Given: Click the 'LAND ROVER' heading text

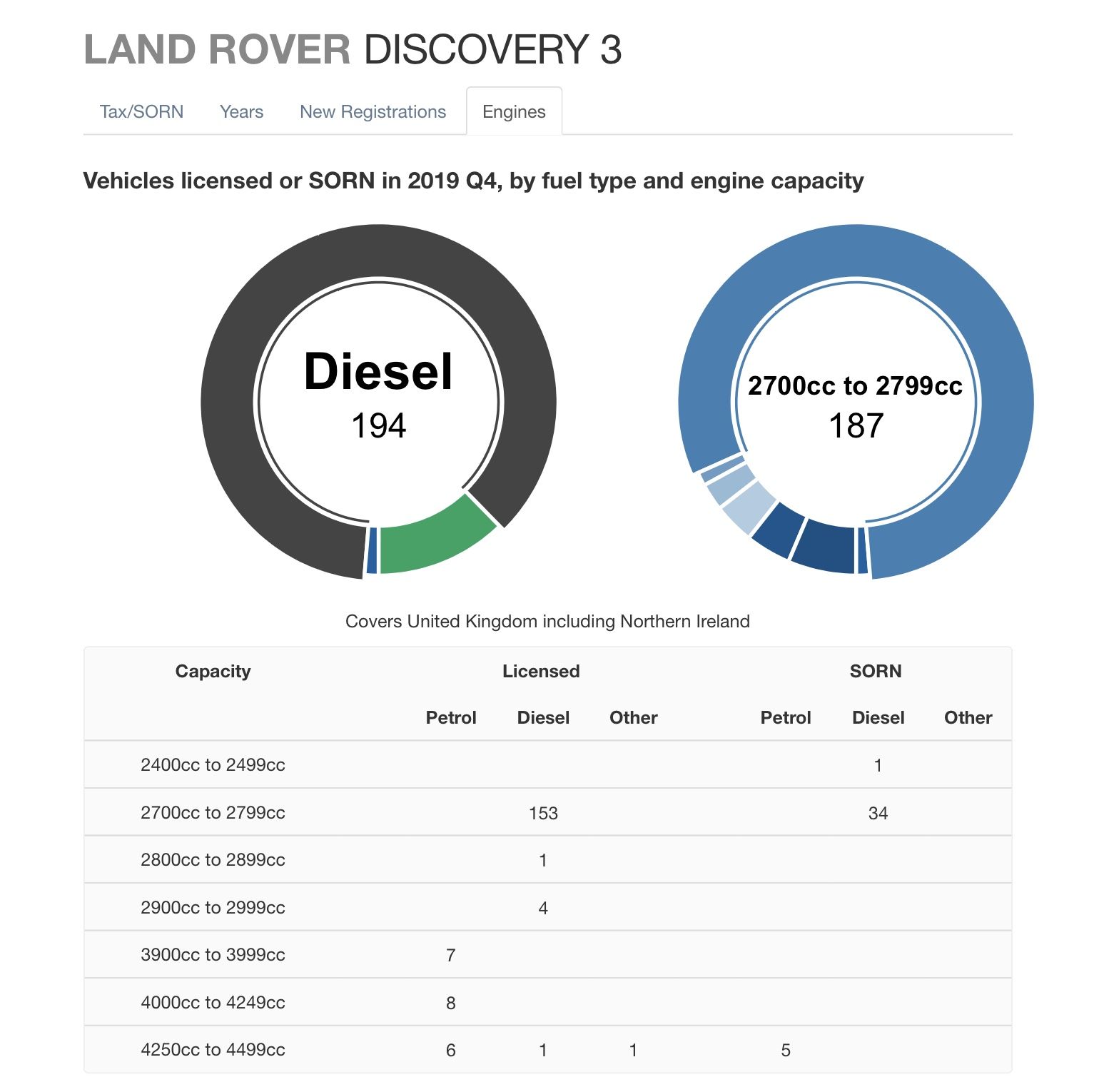Looking at the screenshot, I should [x=217, y=49].
